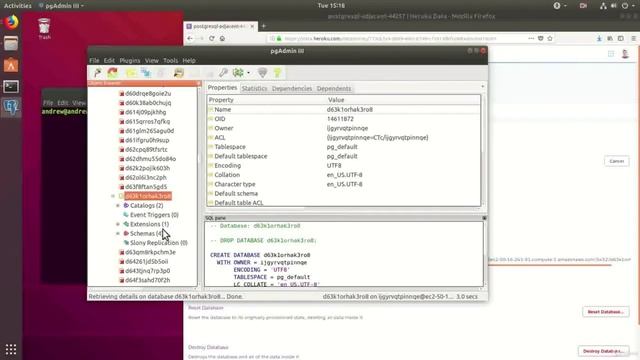Click the OID value 14611872
The width and height of the screenshot is (640, 360).
(x=340, y=119)
